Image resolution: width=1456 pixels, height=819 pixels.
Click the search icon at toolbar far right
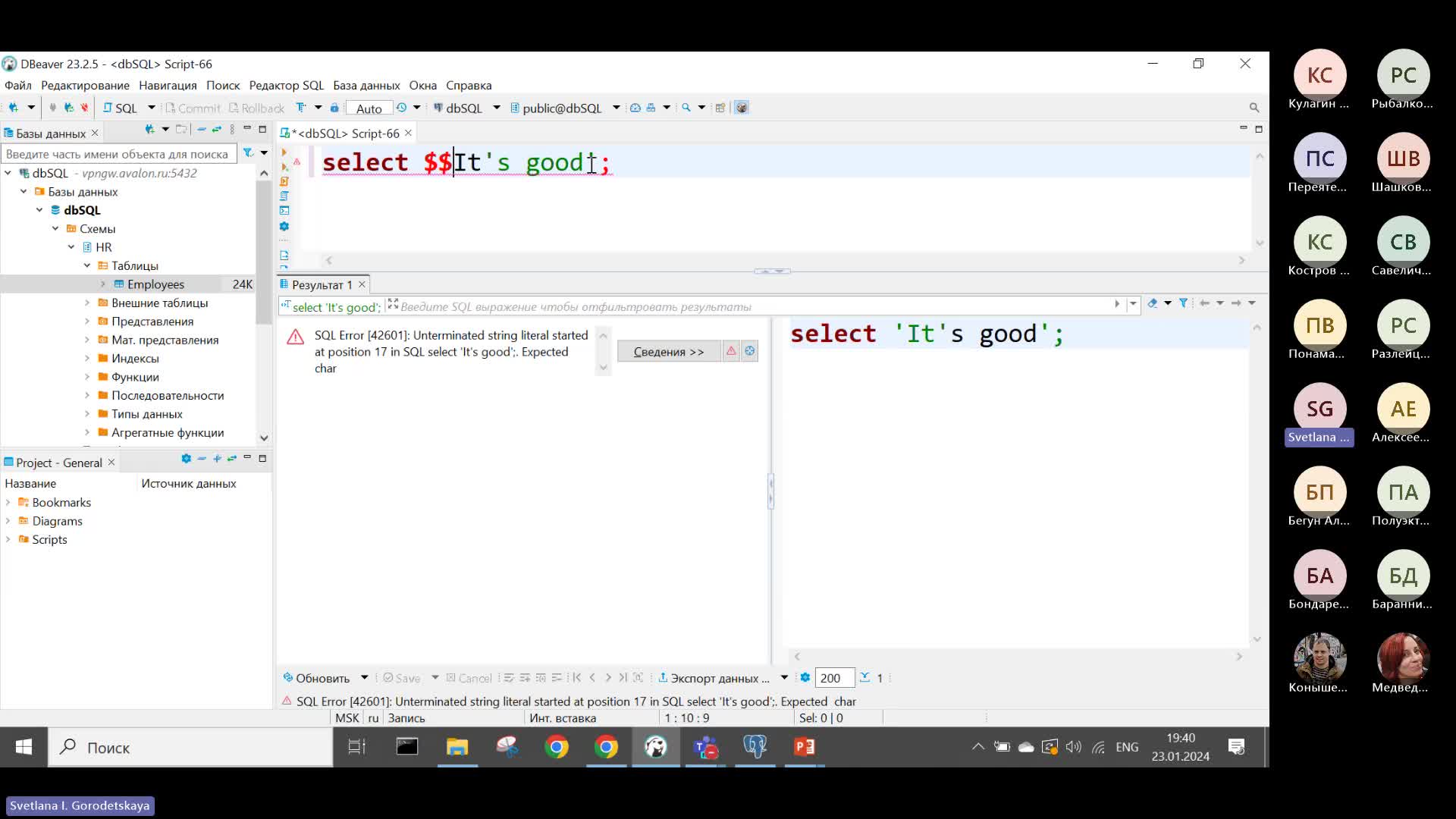point(1254,108)
